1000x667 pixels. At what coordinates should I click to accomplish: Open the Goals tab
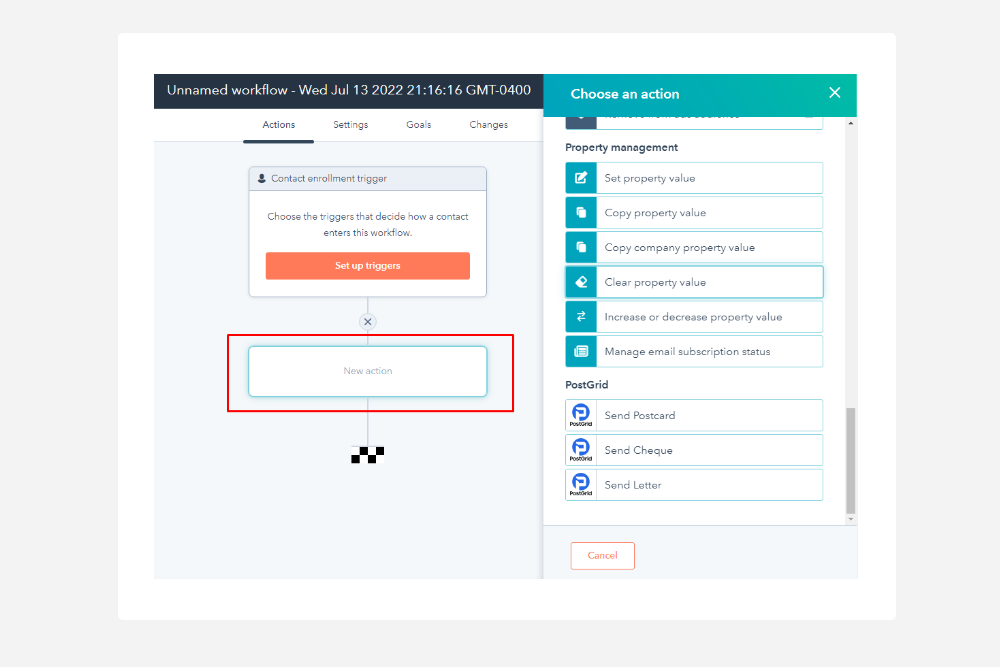[418, 125]
